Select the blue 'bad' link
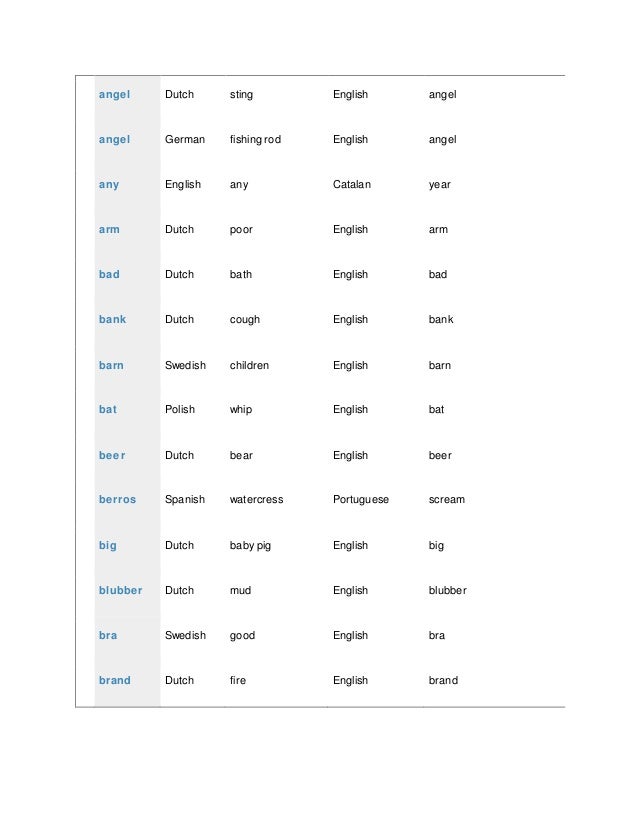 109,274
